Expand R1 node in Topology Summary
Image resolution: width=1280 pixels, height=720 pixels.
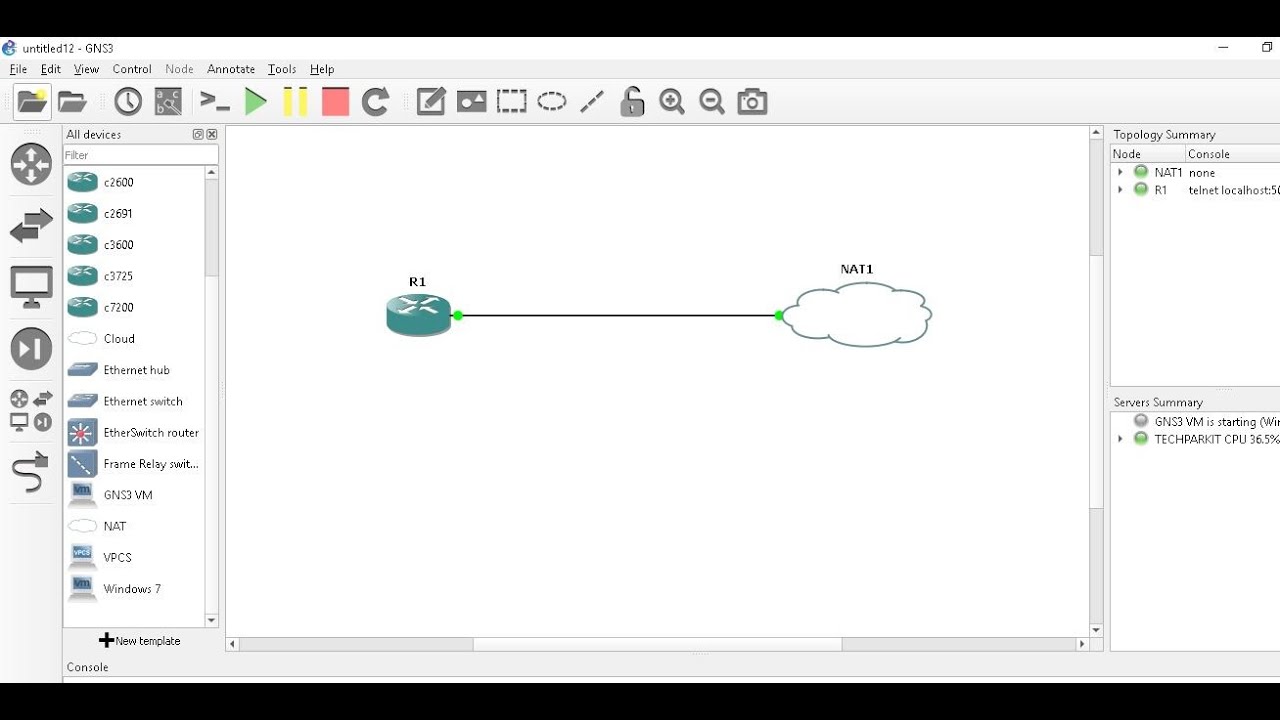coord(1120,190)
